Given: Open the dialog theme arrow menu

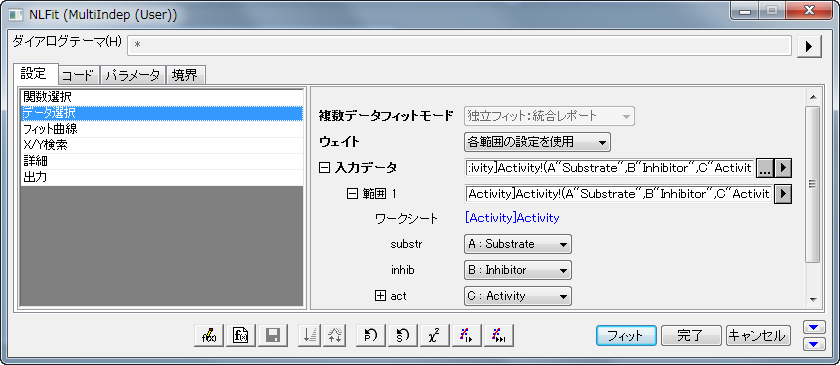Looking at the screenshot, I should pos(808,47).
